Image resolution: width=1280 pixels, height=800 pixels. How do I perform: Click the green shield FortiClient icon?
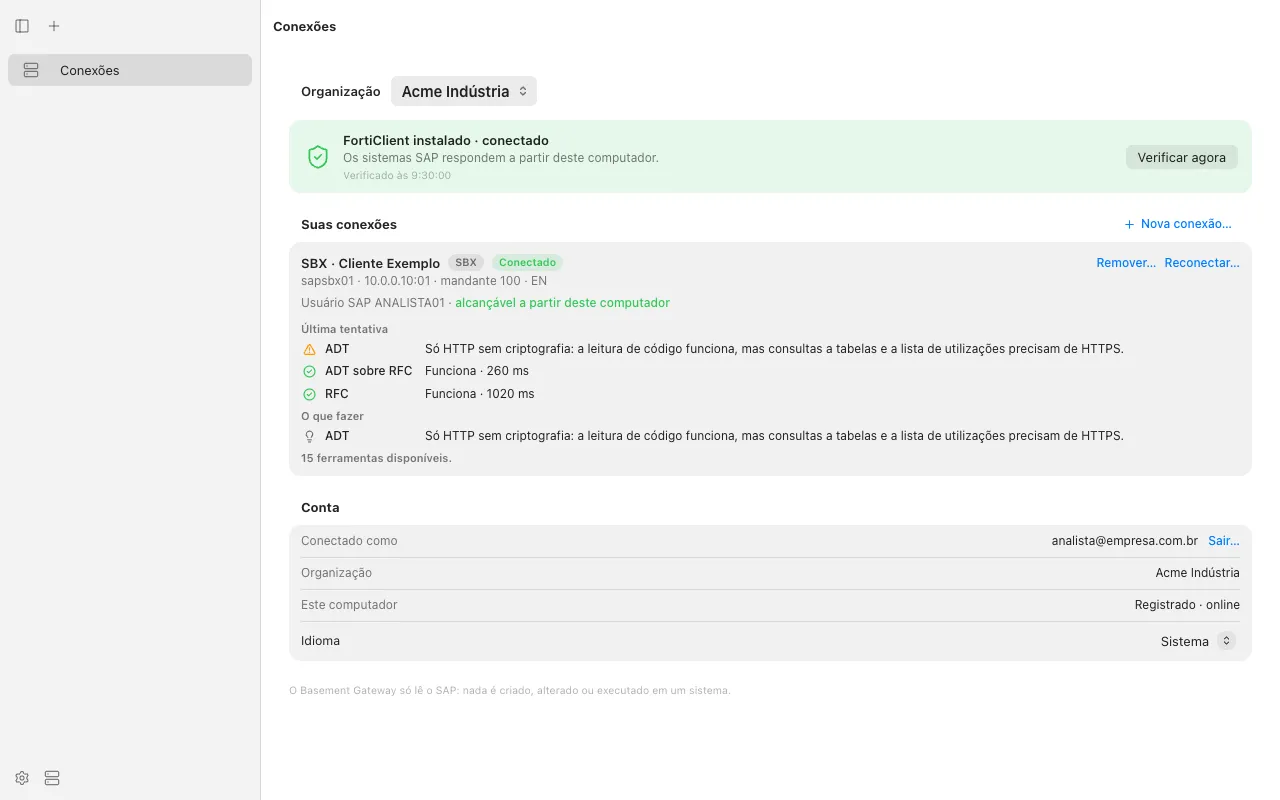[318, 157]
